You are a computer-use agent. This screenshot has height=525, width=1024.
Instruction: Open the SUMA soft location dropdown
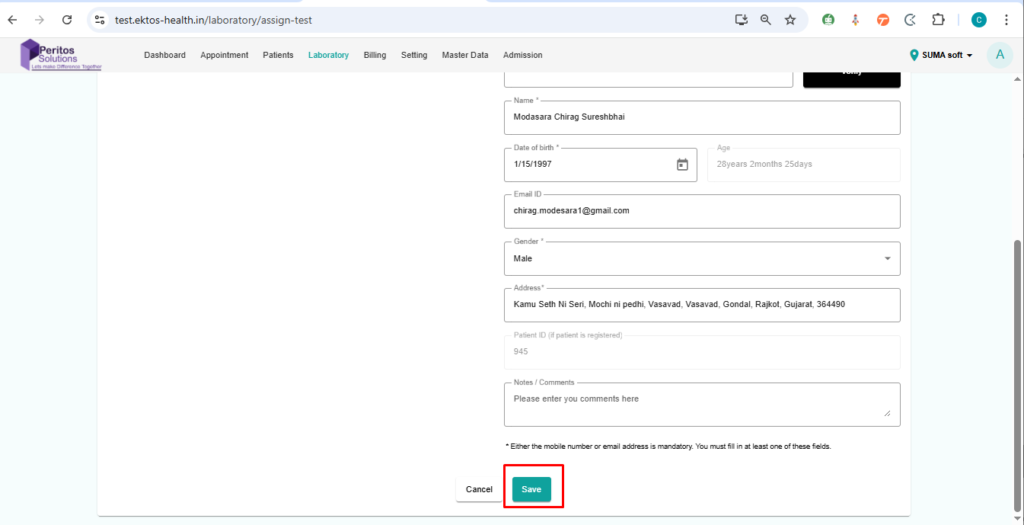click(x=941, y=55)
